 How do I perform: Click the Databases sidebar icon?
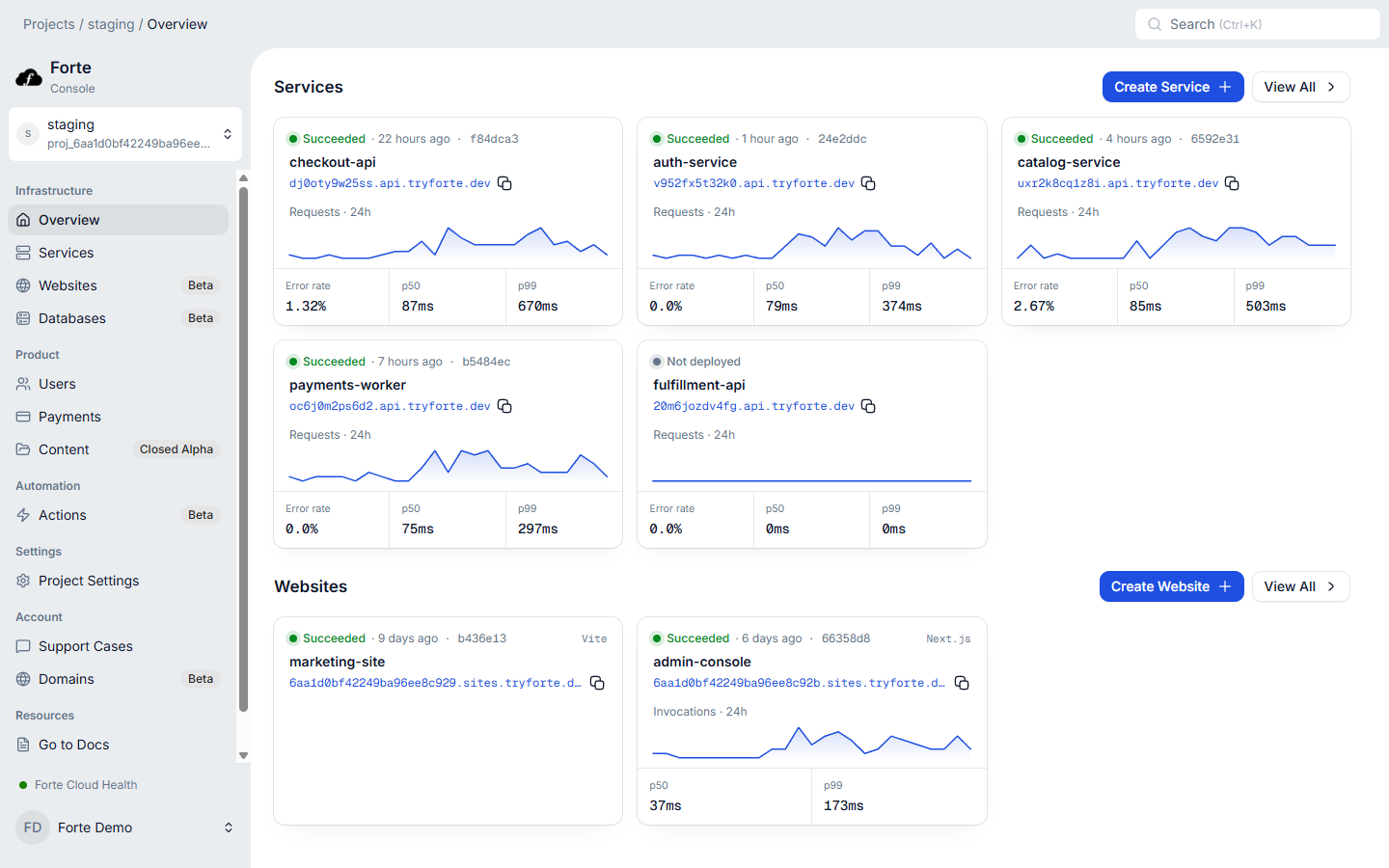click(x=23, y=318)
